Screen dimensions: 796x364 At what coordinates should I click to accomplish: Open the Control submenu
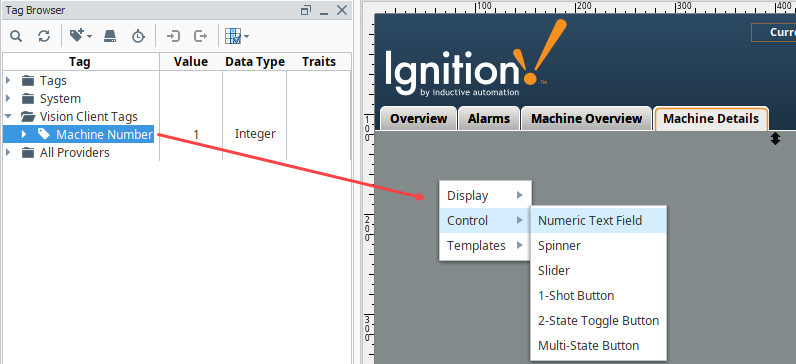(x=485, y=220)
